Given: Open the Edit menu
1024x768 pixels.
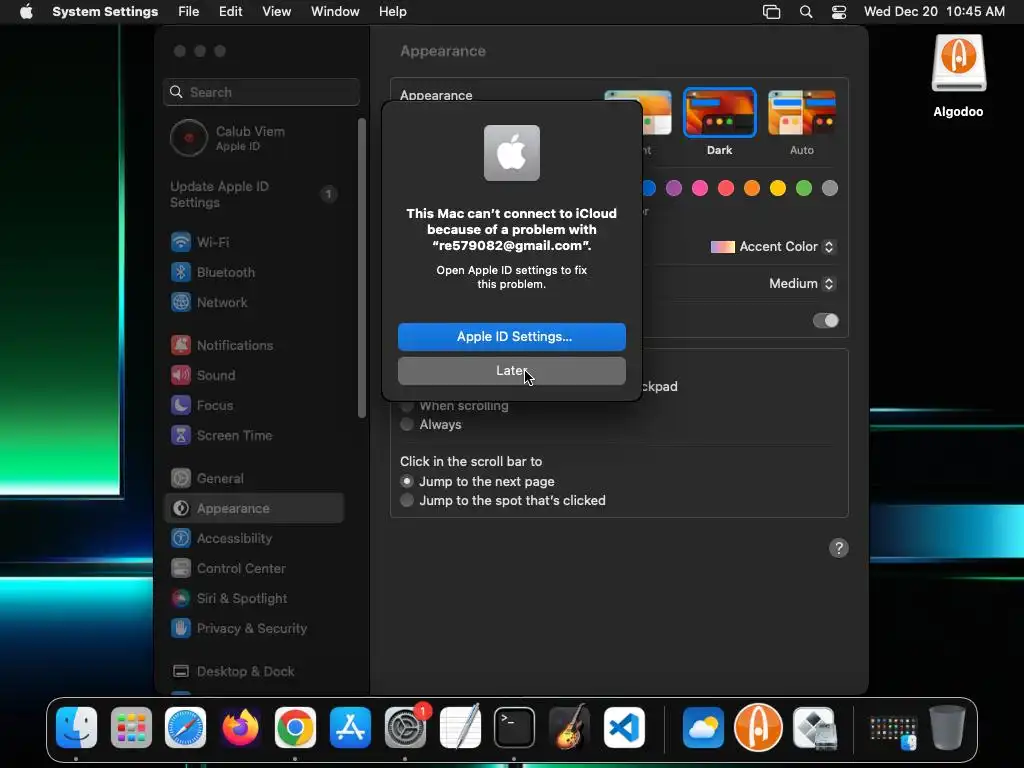Looking at the screenshot, I should (x=231, y=12).
